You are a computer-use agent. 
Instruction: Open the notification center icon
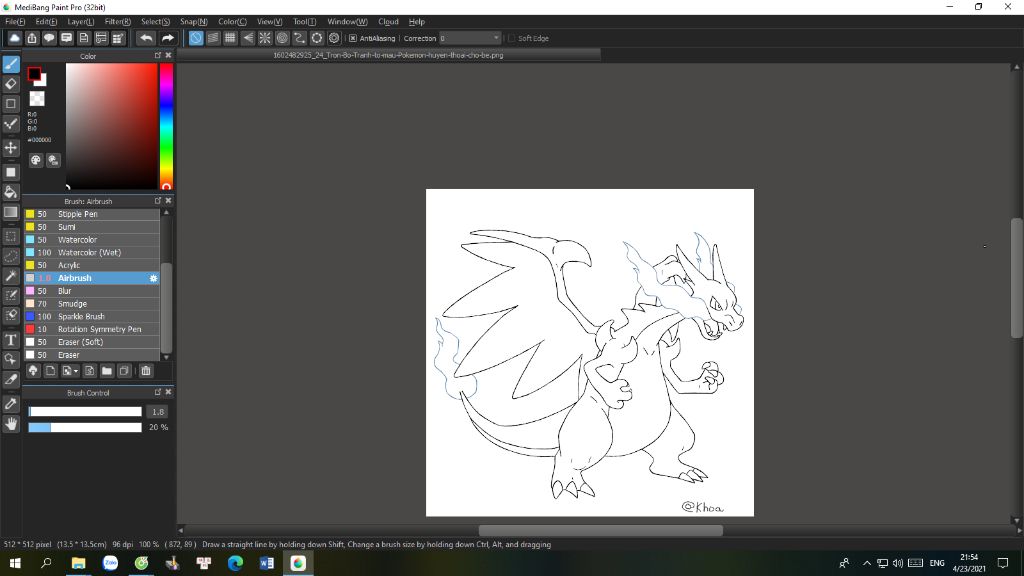pyautogui.click(x=1003, y=563)
